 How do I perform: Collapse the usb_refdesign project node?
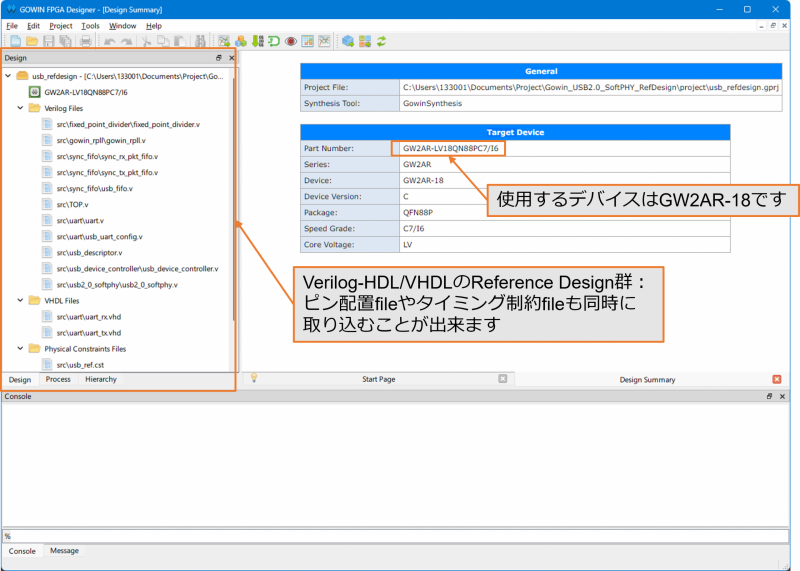[8, 76]
